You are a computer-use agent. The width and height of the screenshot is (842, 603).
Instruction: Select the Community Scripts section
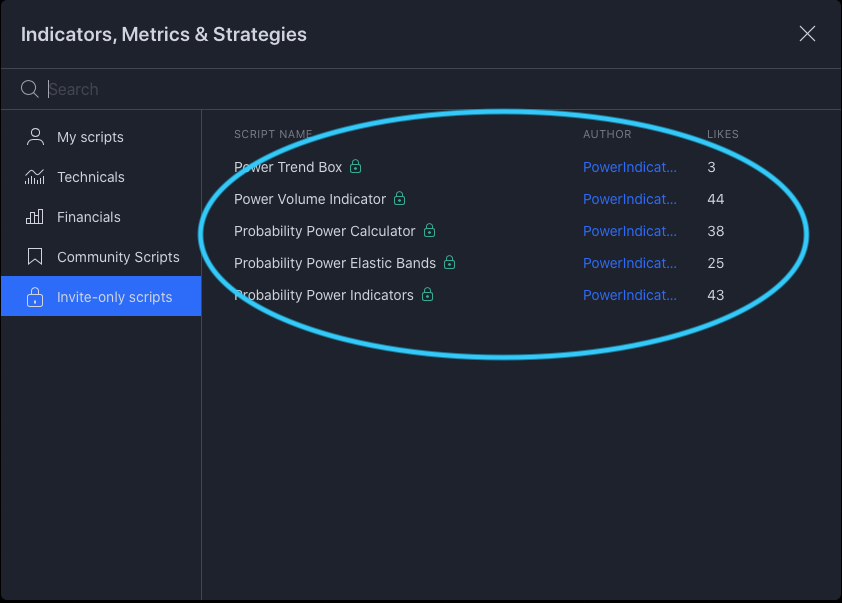(x=118, y=257)
